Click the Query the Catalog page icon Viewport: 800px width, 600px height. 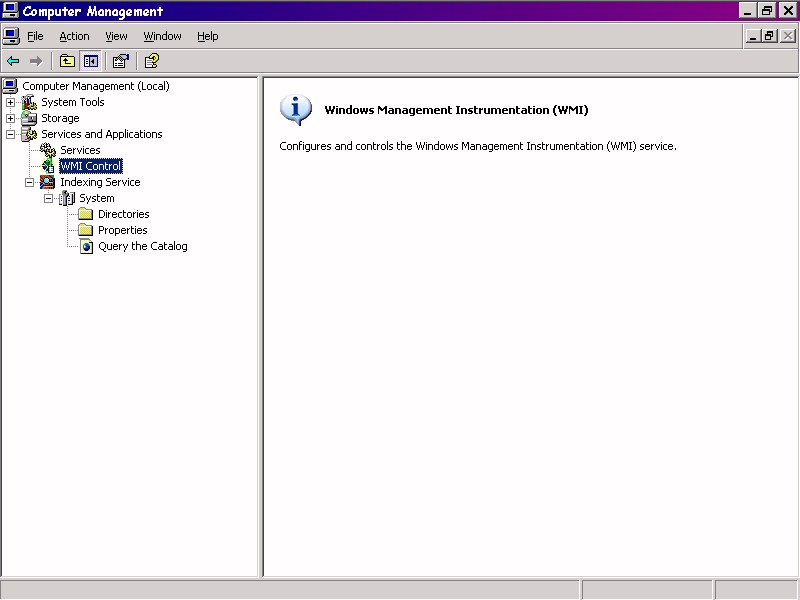point(86,246)
